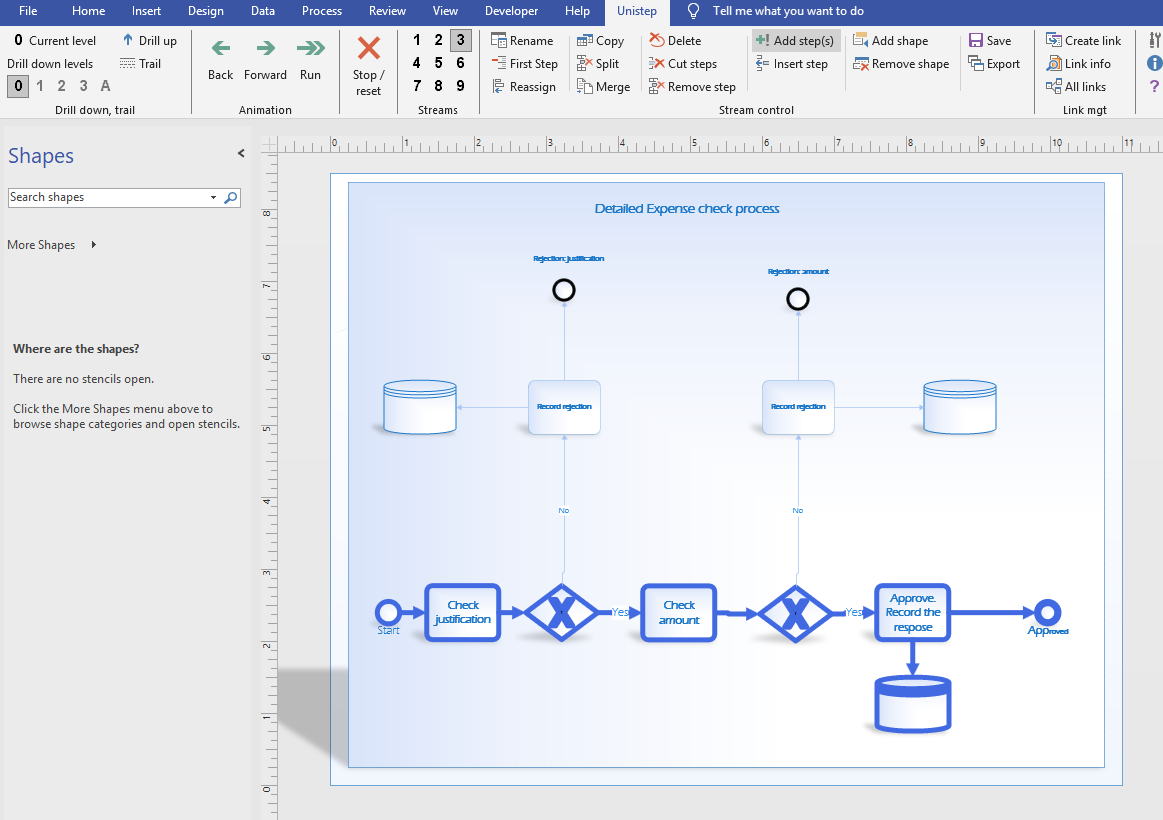Screen dimensions: 1163x820
Task: Click the Forward animation arrow
Action: coord(265,49)
